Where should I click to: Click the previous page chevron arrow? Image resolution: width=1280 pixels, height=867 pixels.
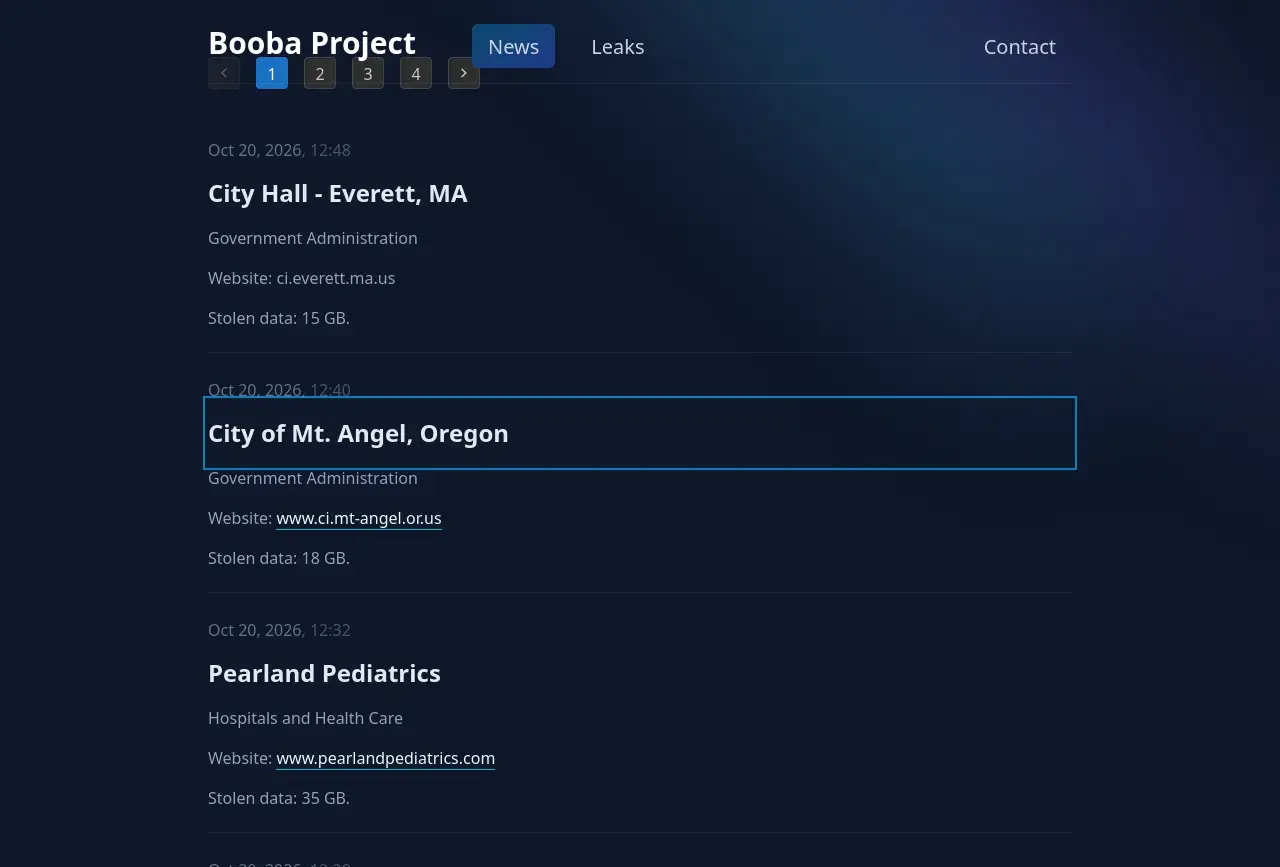click(224, 73)
